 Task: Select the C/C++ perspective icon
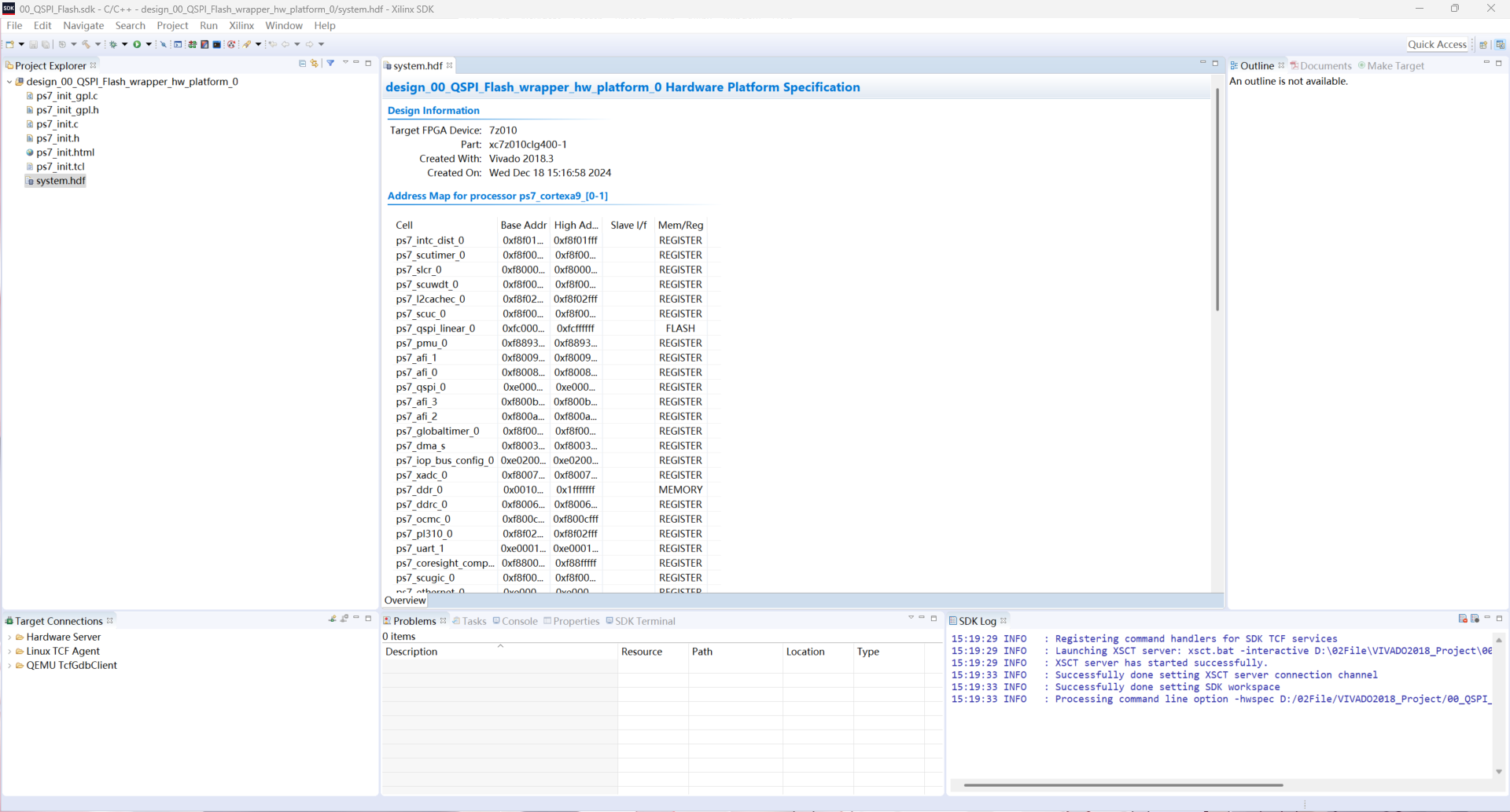(x=1500, y=45)
